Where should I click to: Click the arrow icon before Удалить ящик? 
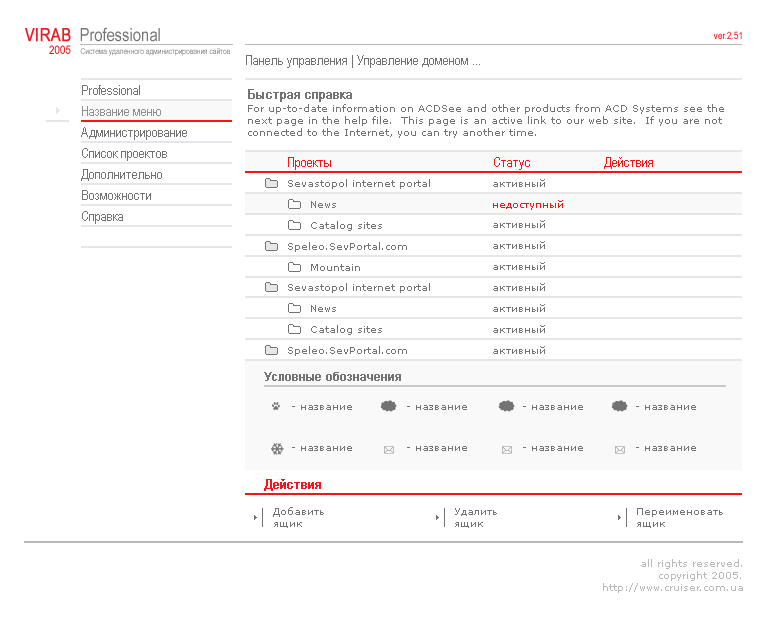click(x=437, y=517)
